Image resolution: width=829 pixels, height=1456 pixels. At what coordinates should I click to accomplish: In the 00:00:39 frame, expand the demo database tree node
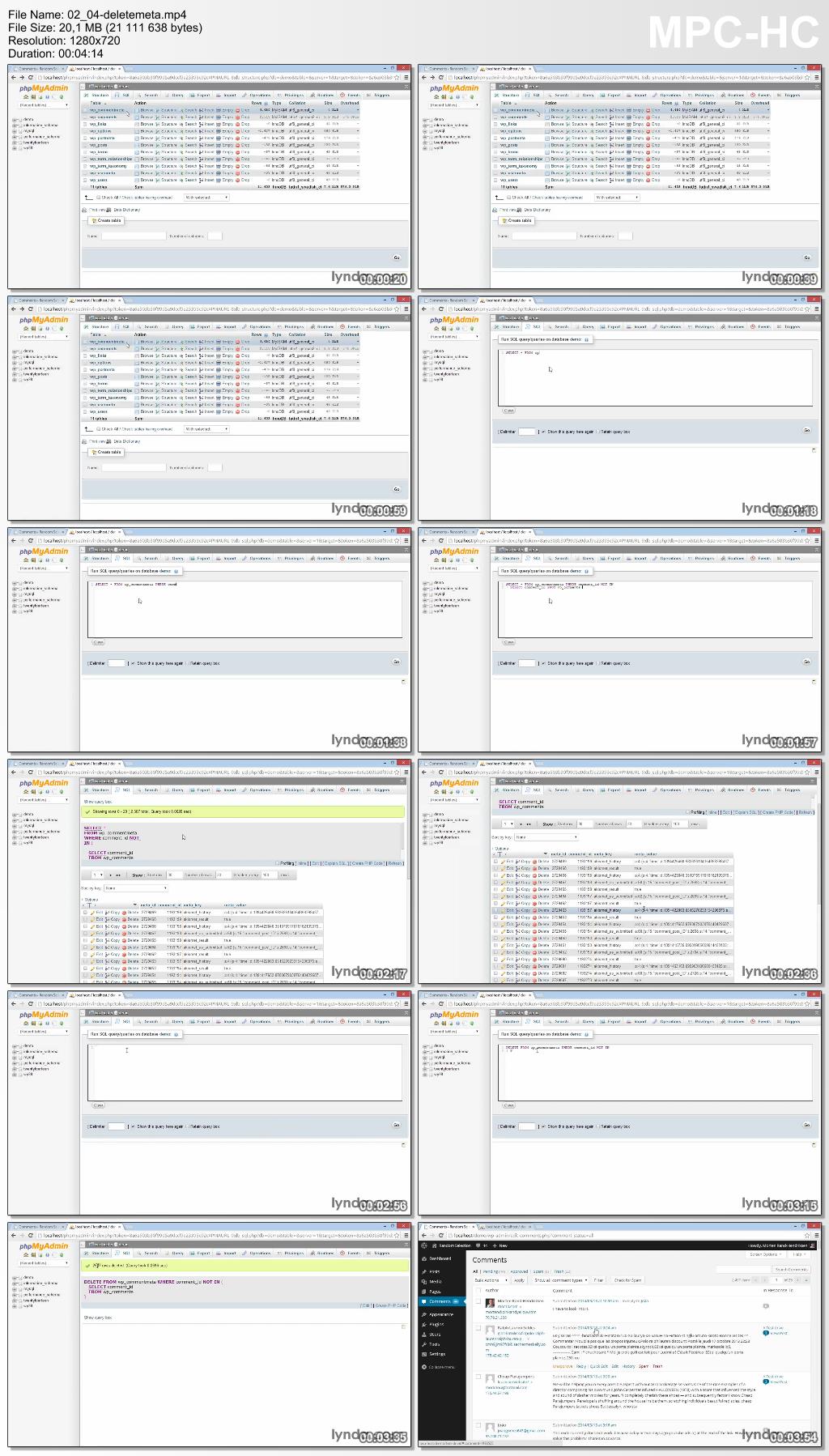click(425, 119)
